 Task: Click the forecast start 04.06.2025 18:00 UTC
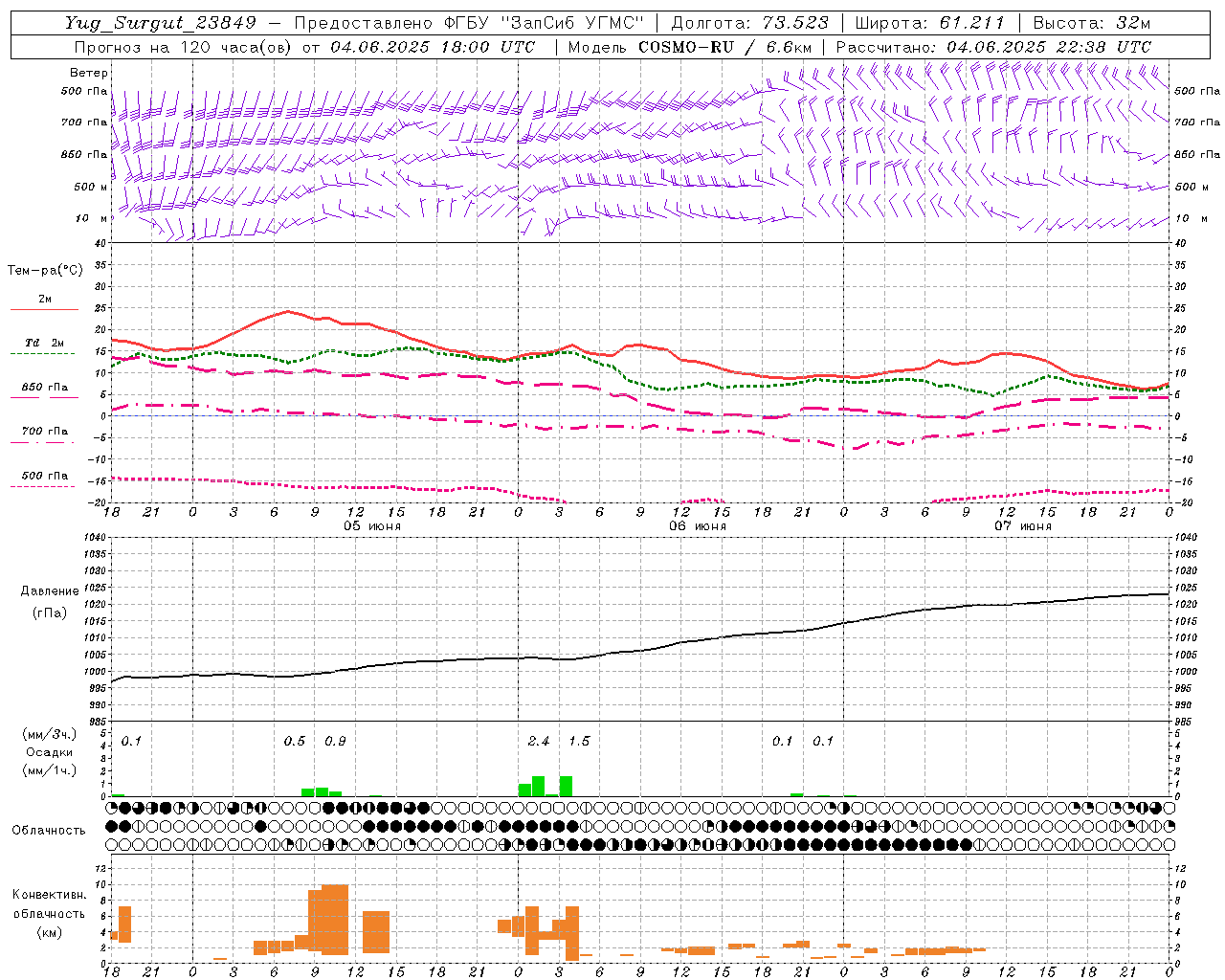(x=433, y=47)
